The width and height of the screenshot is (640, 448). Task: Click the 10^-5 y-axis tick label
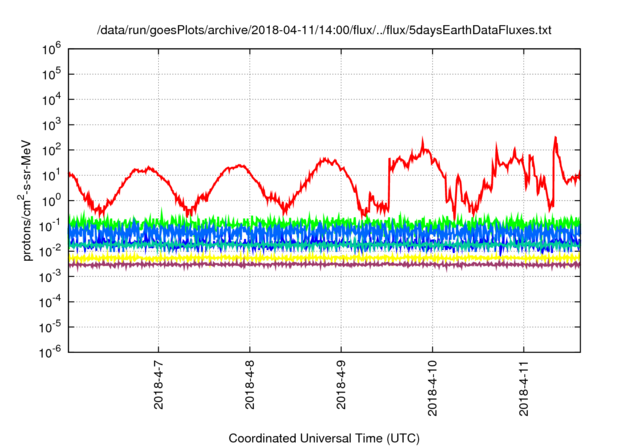click(50, 327)
